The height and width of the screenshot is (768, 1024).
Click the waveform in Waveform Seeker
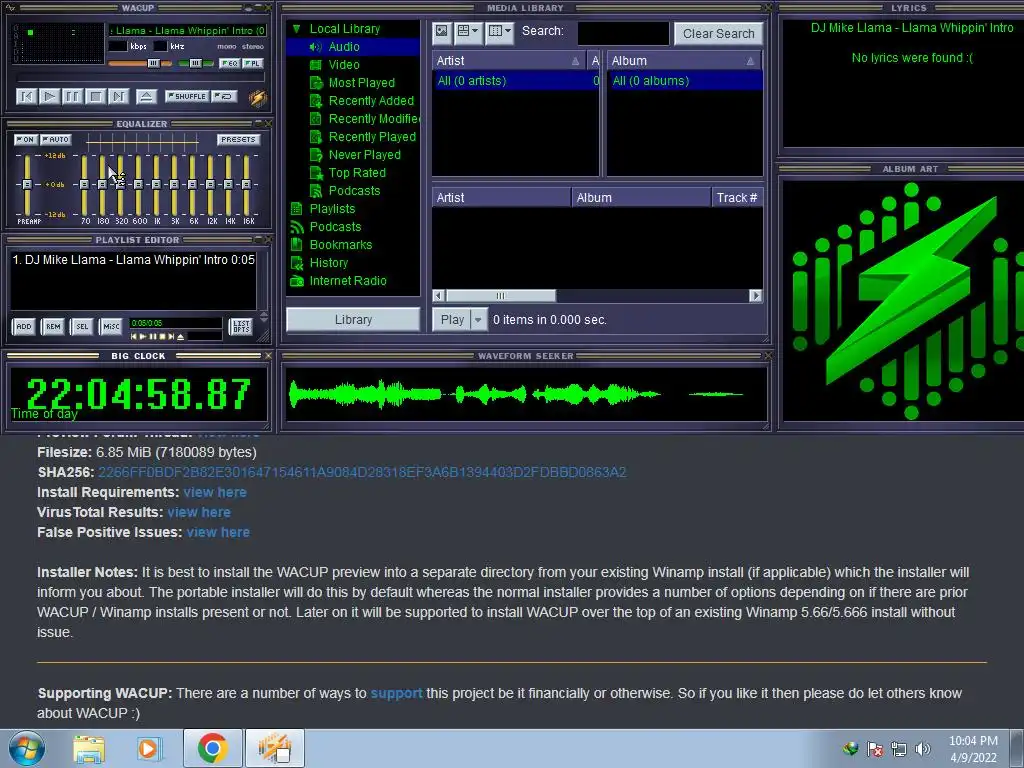(x=524, y=394)
